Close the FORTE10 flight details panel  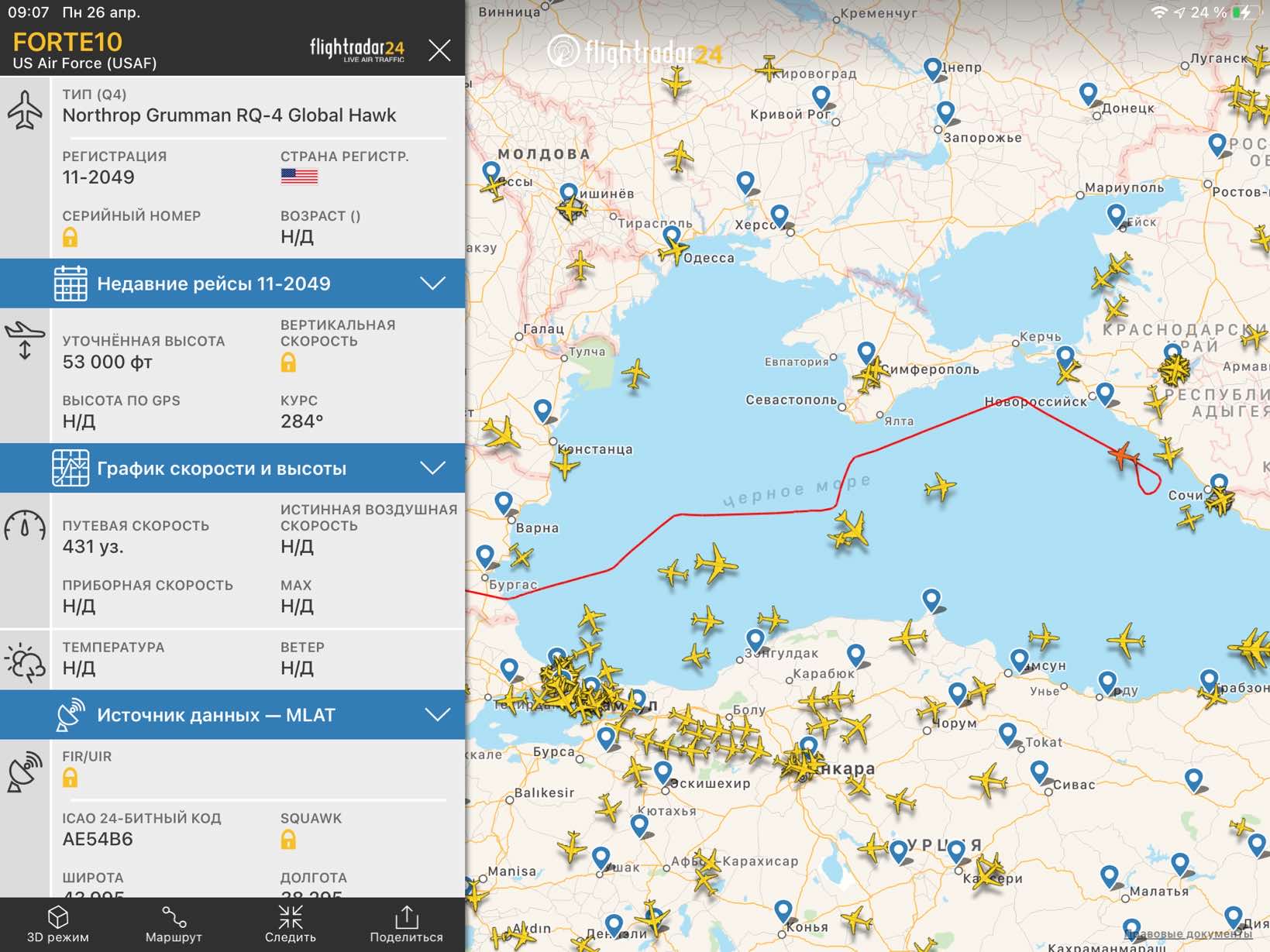(439, 50)
